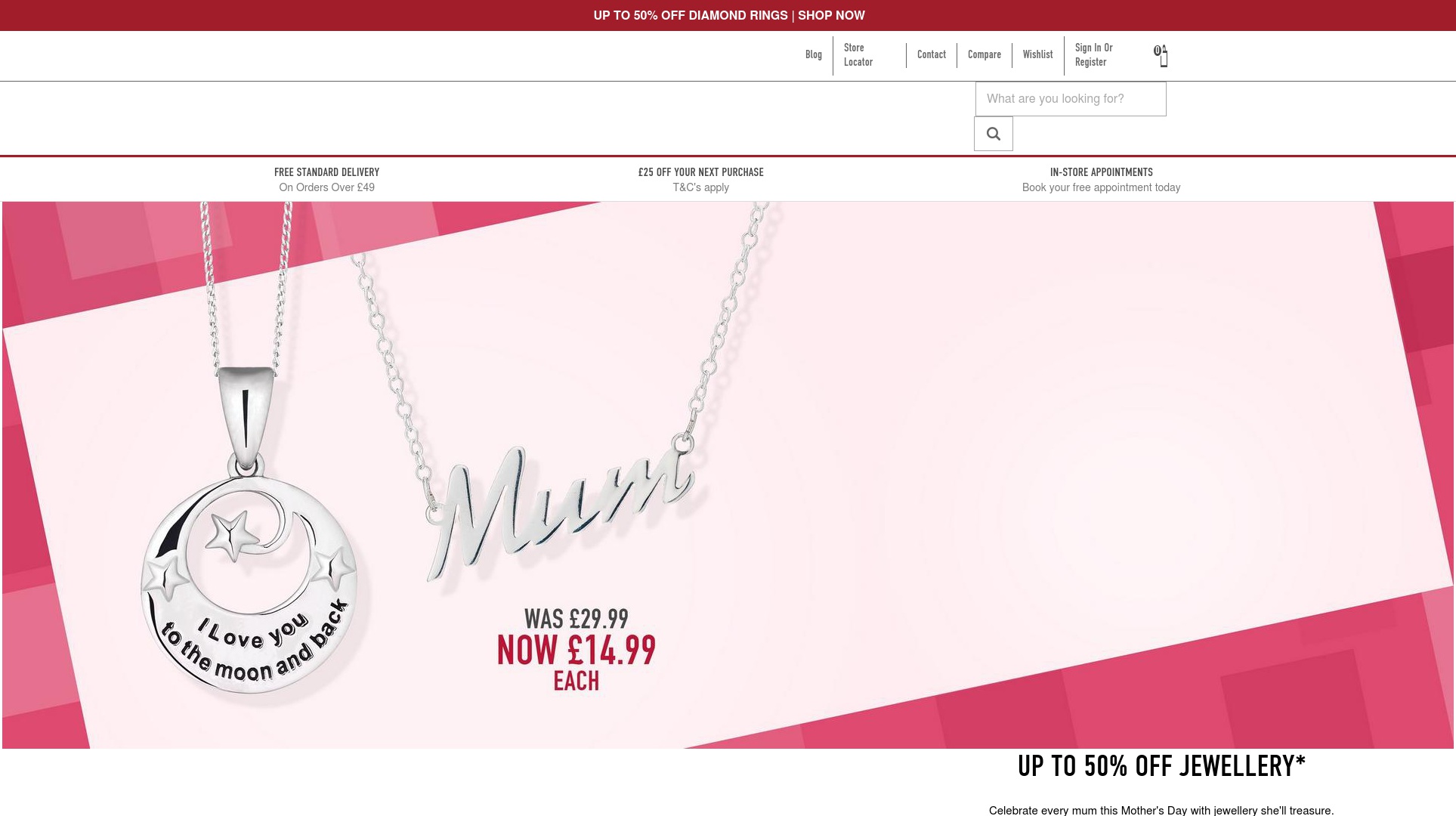This screenshot has width=1456, height=816.
Task: Go to Store Locator
Action: point(858,55)
